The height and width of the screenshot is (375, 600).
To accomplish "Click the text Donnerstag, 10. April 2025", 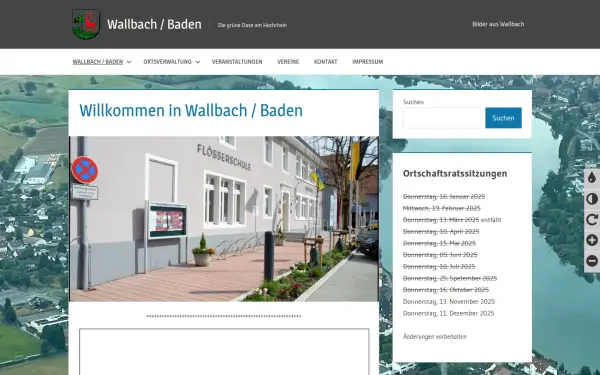I will tap(441, 232).
